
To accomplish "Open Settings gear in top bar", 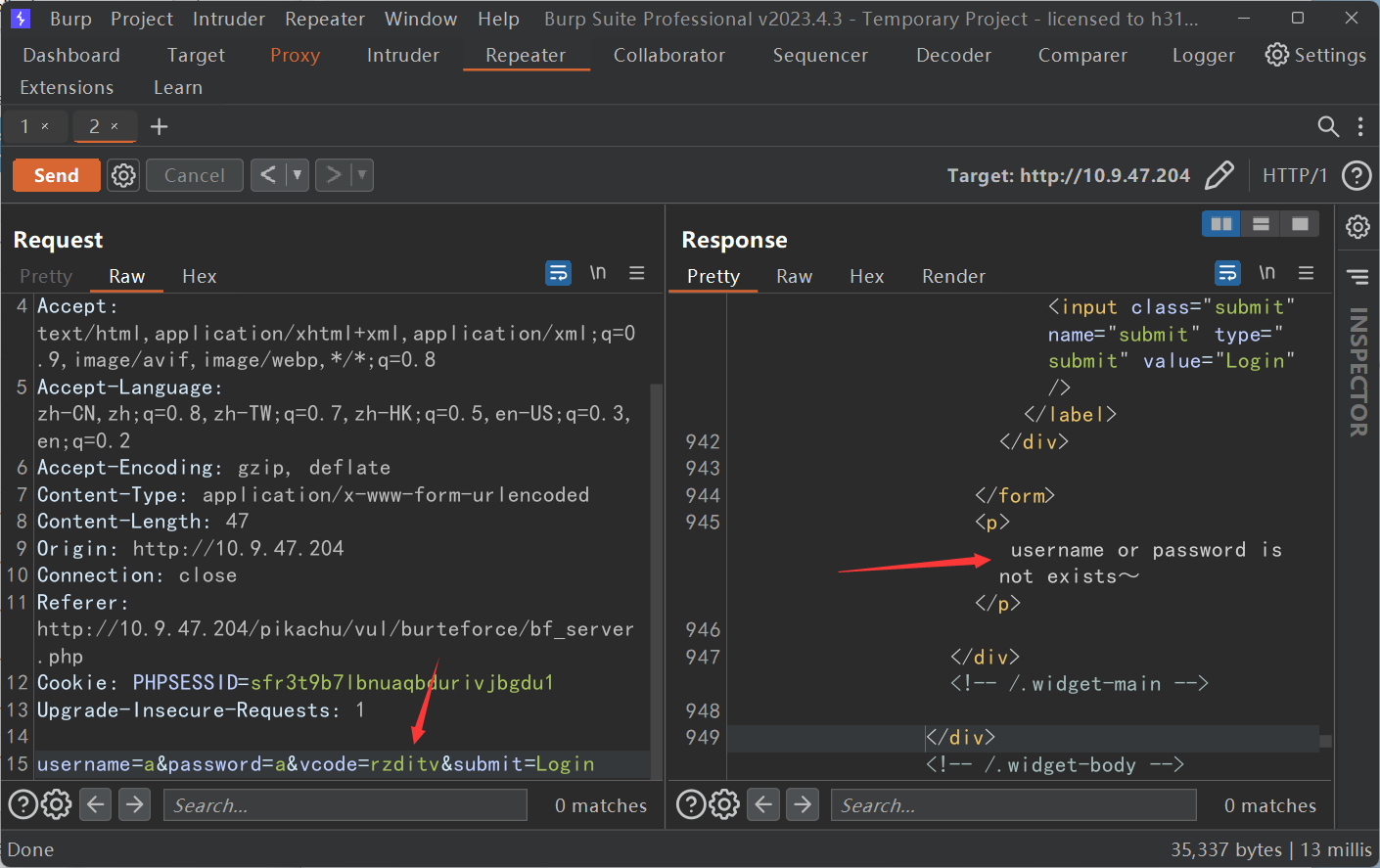I will pos(1315,55).
